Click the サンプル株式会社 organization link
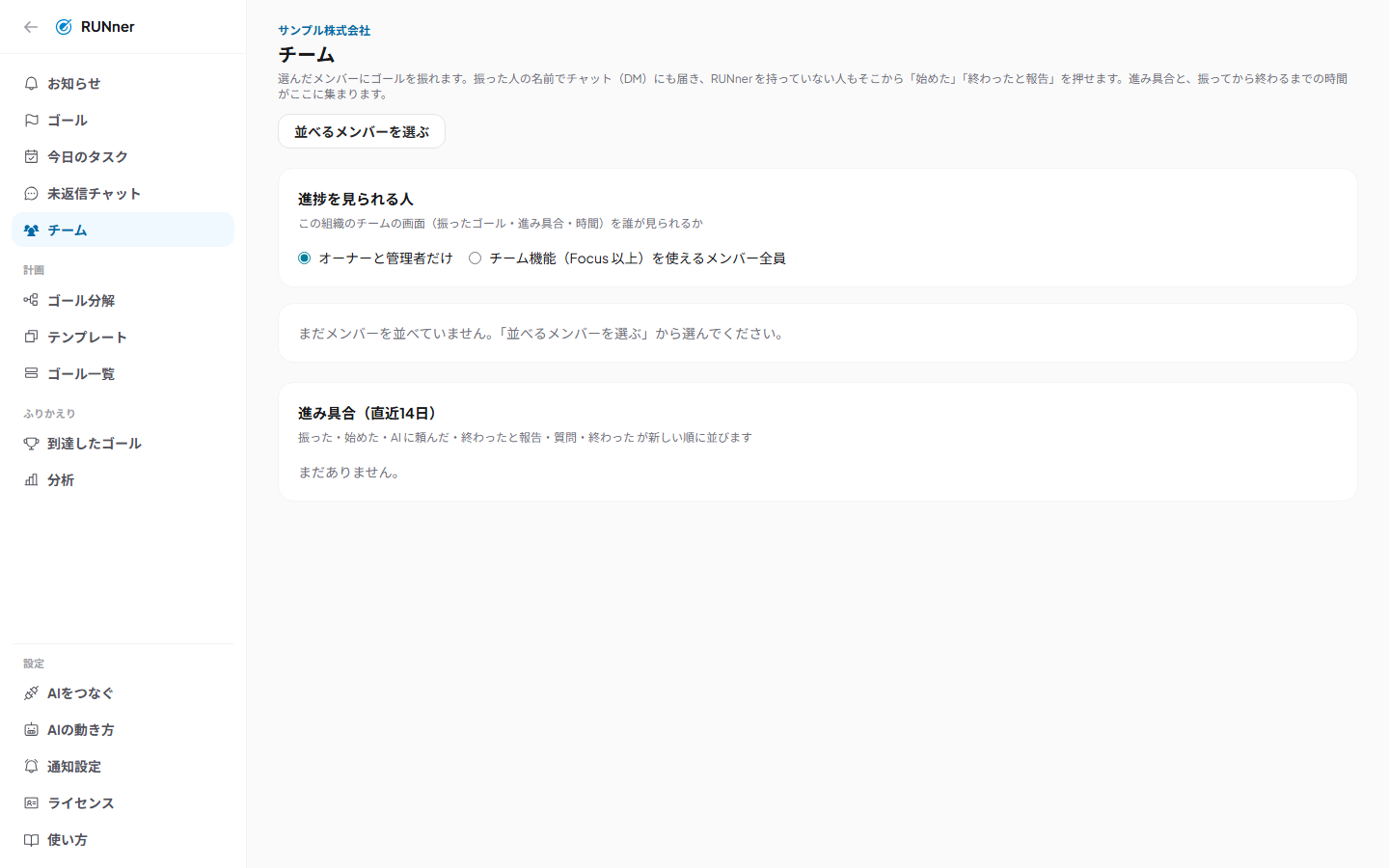The image size is (1389, 868). click(x=324, y=31)
